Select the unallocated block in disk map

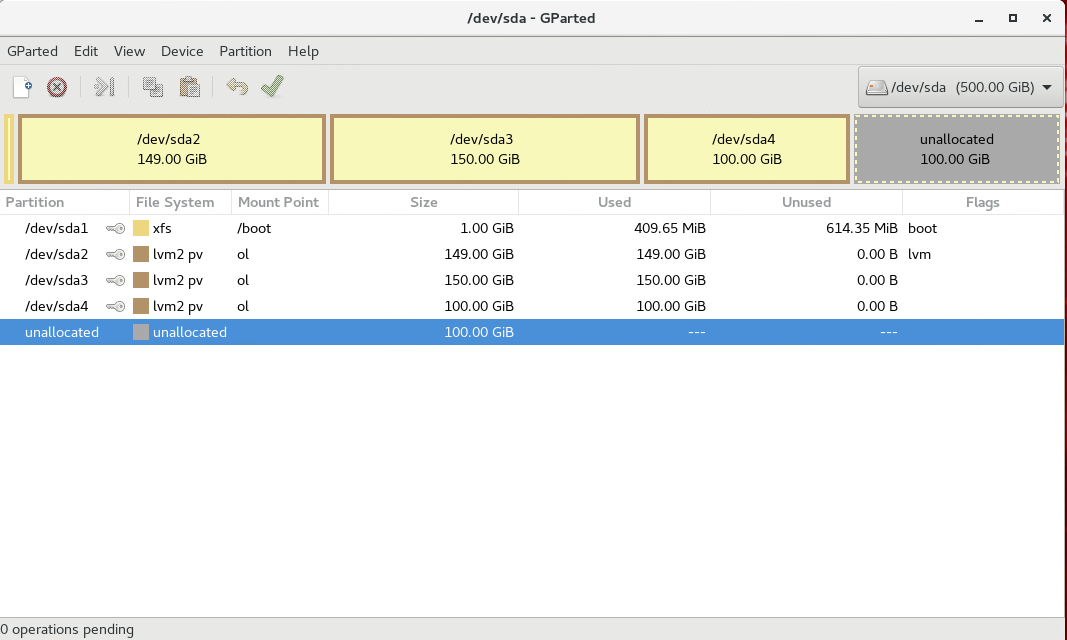[x=956, y=149]
